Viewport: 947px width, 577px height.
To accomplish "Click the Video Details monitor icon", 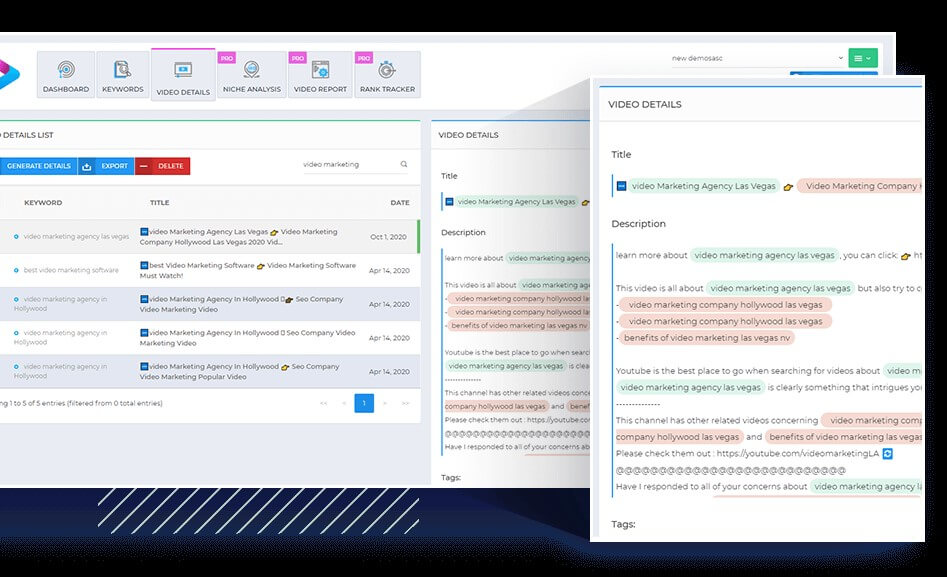I will click(183, 69).
